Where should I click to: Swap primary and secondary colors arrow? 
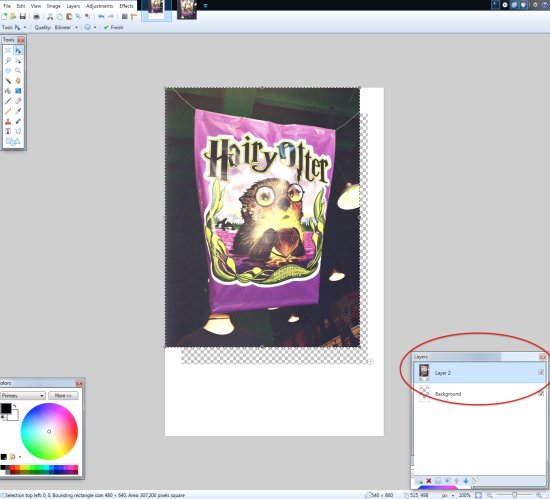click(x=15, y=406)
